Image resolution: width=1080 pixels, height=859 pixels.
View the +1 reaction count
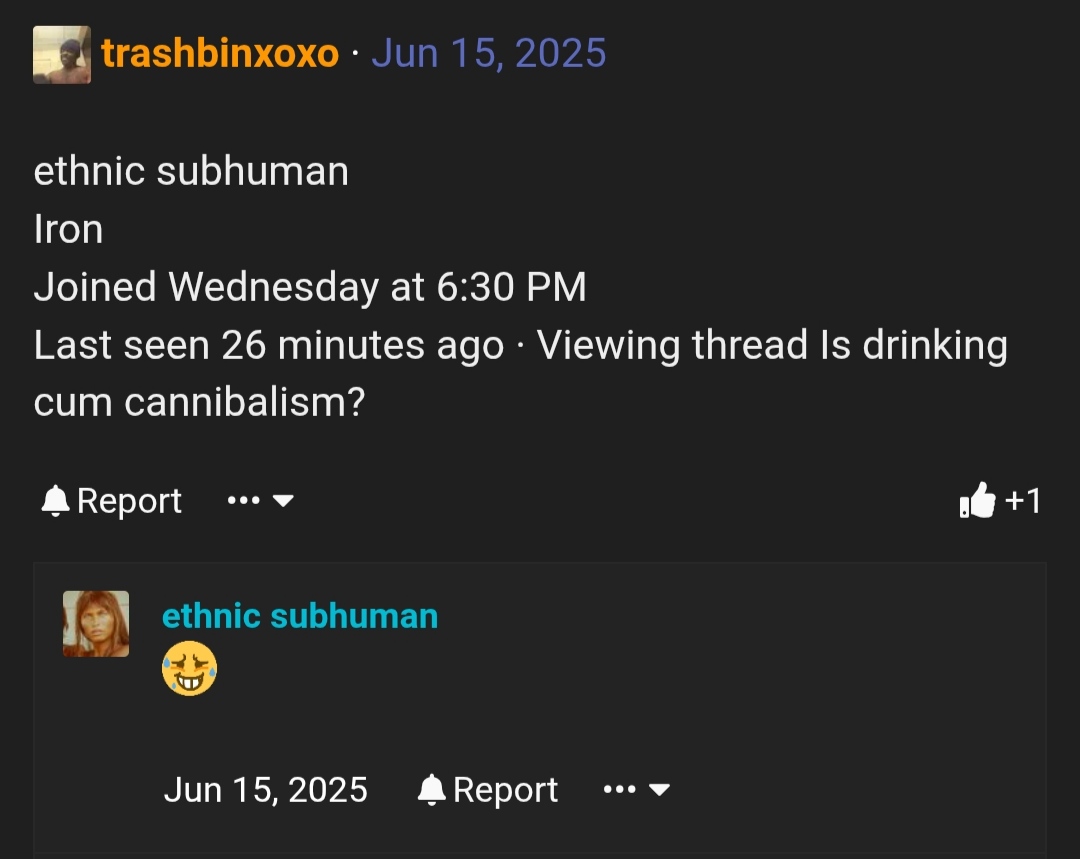[x=1023, y=501]
